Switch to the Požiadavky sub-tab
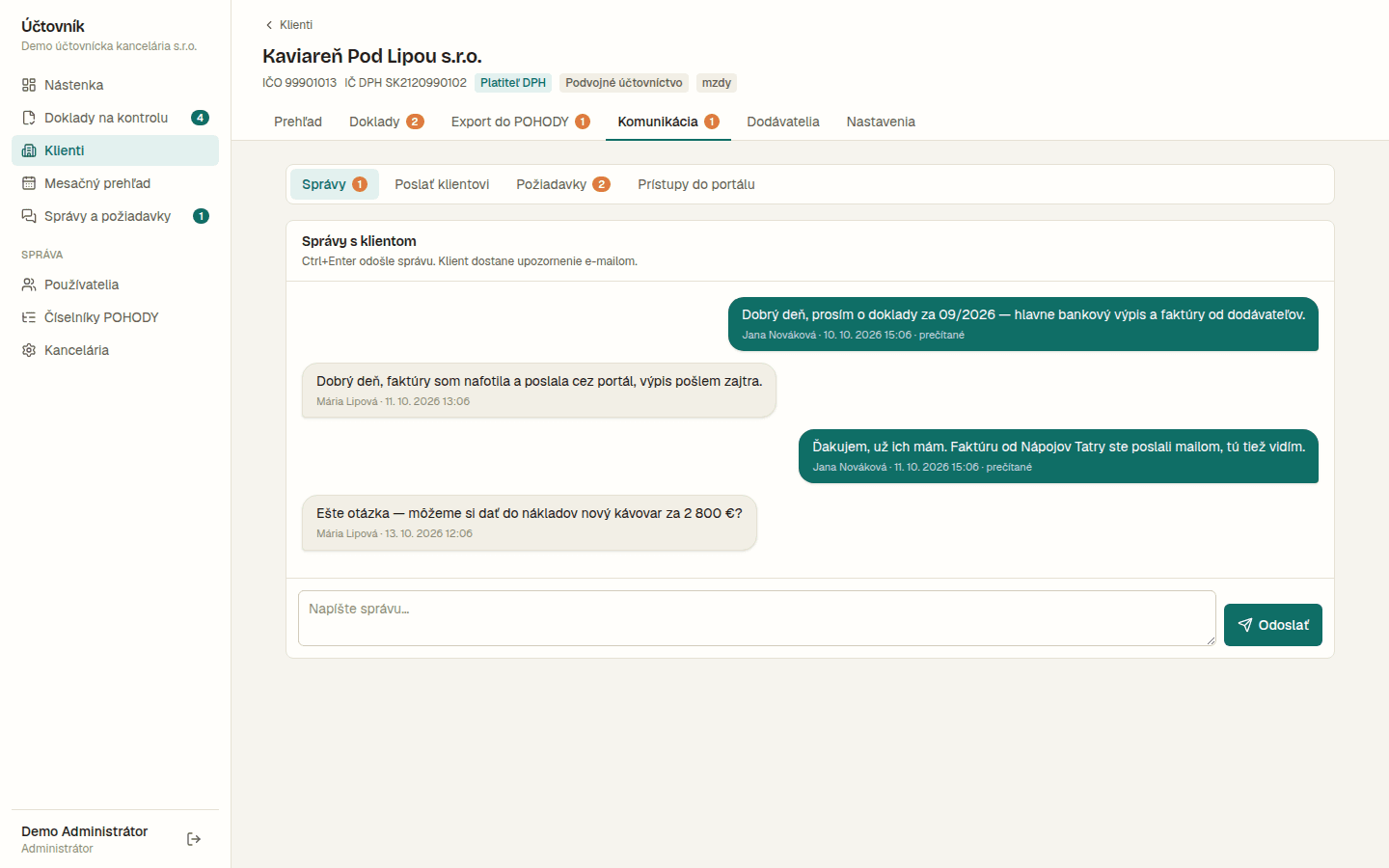This screenshot has width=1389, height=868. coord(563,184)
